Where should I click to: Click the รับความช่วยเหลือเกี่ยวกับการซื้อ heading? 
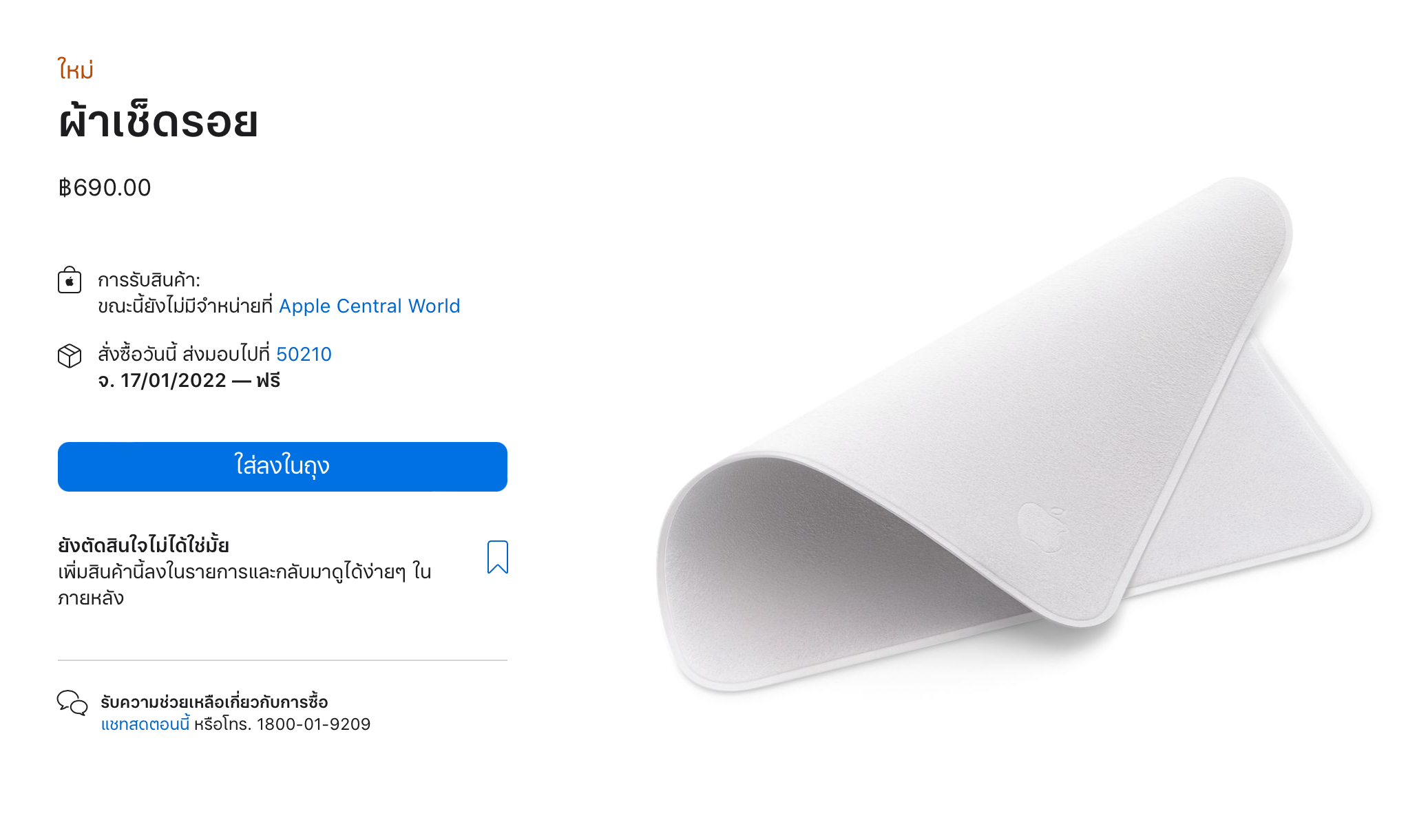(214, 702)
